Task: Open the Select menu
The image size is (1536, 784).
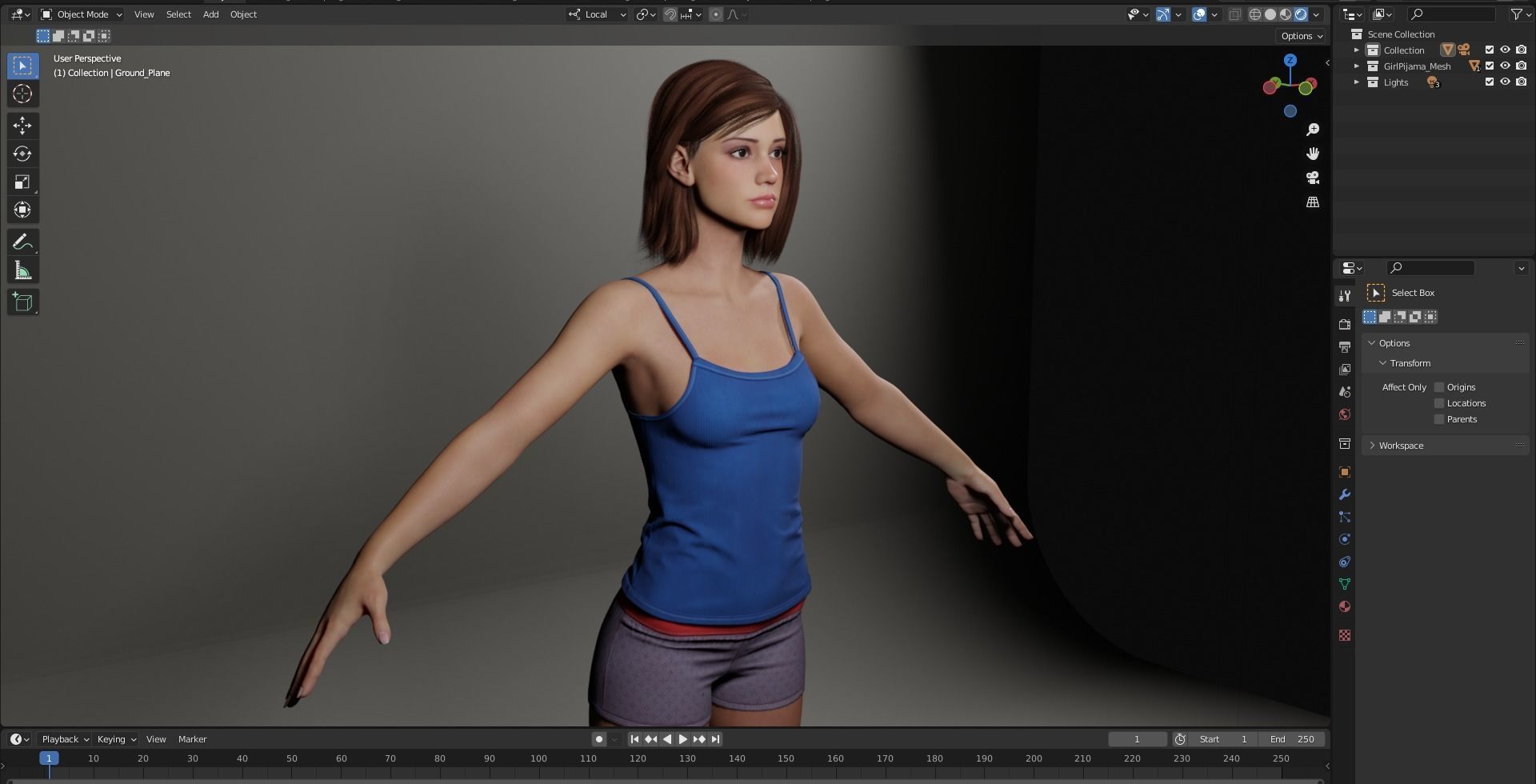Action: point(178,14)
